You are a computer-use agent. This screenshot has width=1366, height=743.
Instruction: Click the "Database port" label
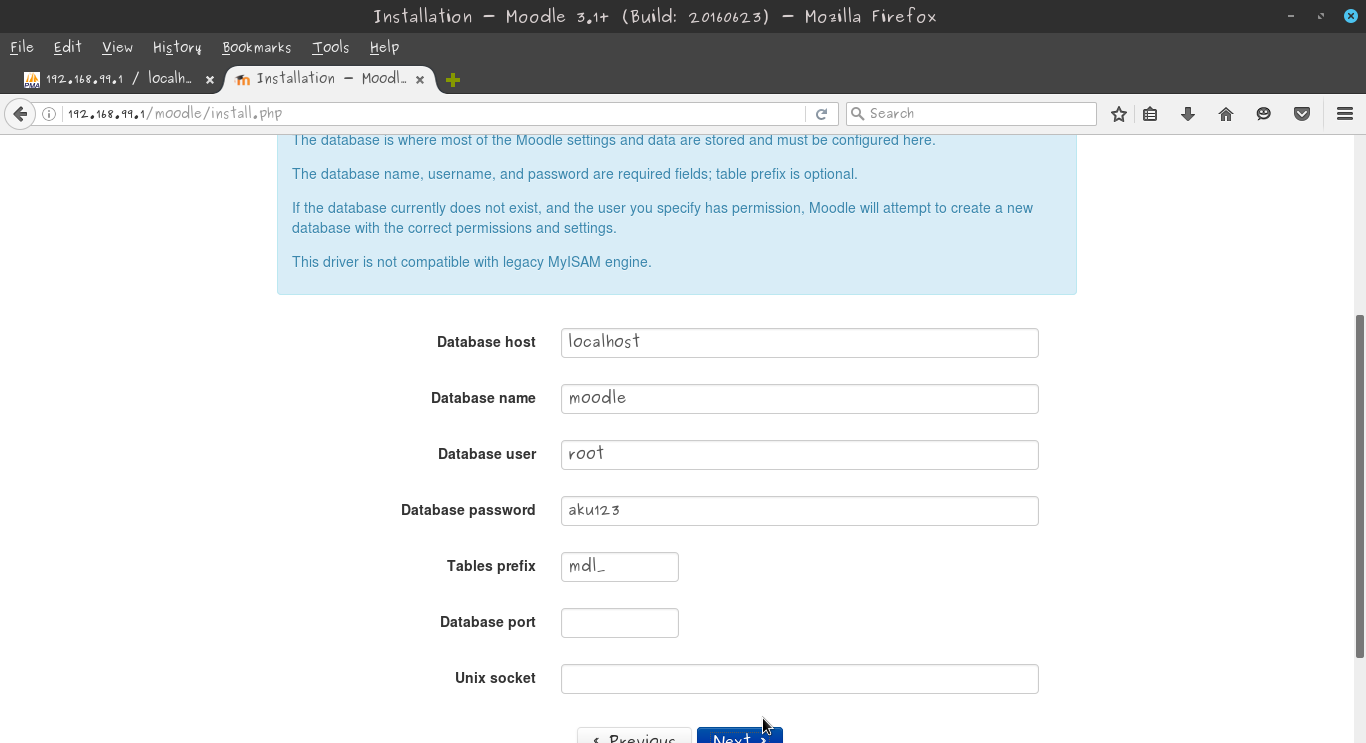(x=488, y=622)
